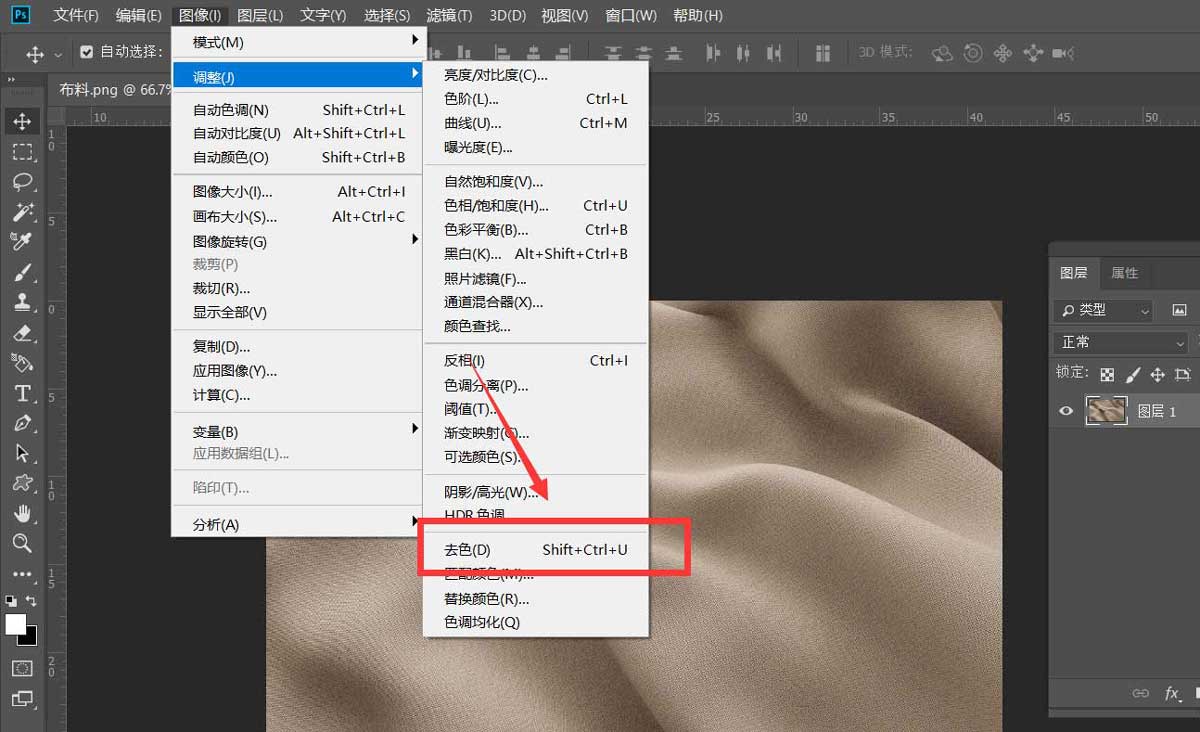1200x732 pixels.
Task: Select the Pen tool
Action: pyautogui.click(x=22, y=423)
